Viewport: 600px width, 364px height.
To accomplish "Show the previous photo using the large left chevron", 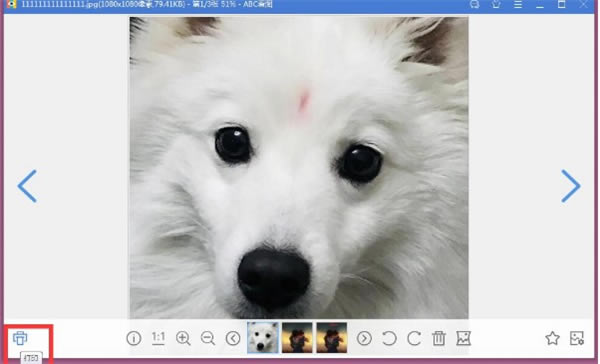I will pyautogui.click(x=27, y=186).
